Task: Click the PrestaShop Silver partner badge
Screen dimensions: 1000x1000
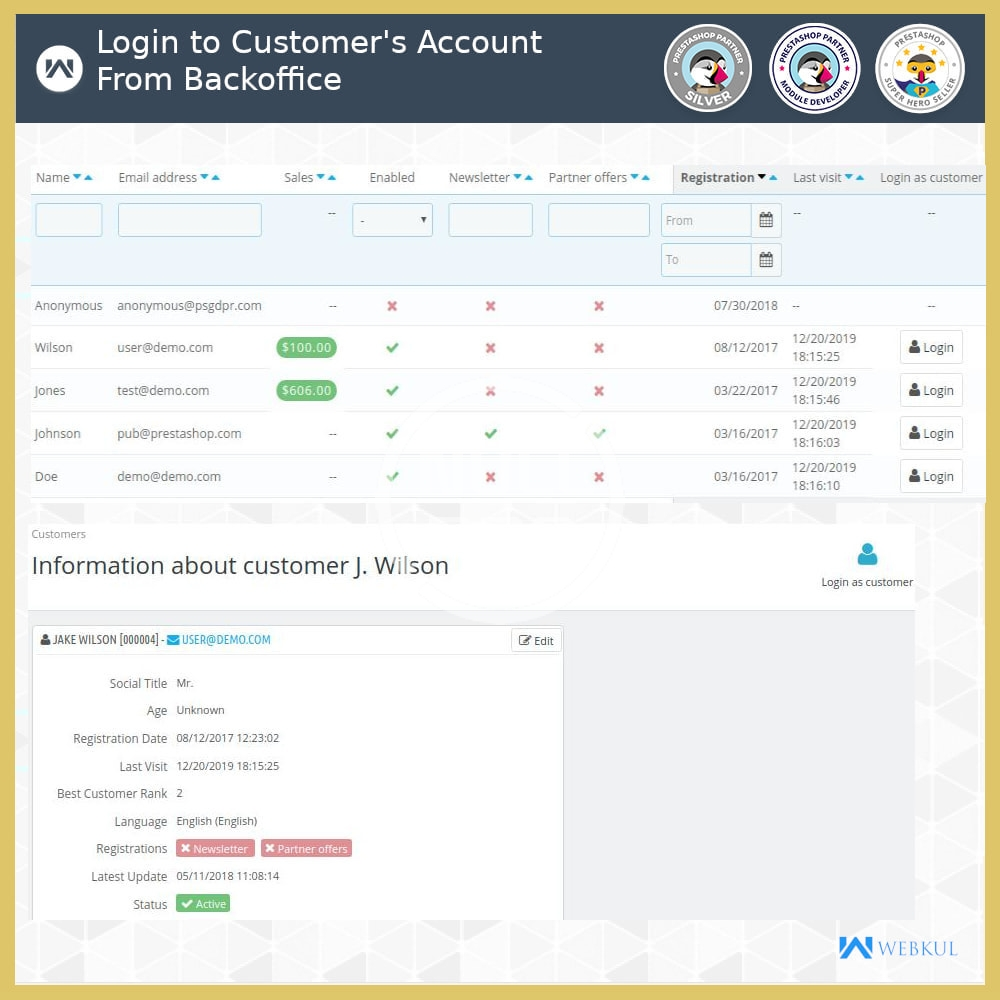Action: pos(707,68)
